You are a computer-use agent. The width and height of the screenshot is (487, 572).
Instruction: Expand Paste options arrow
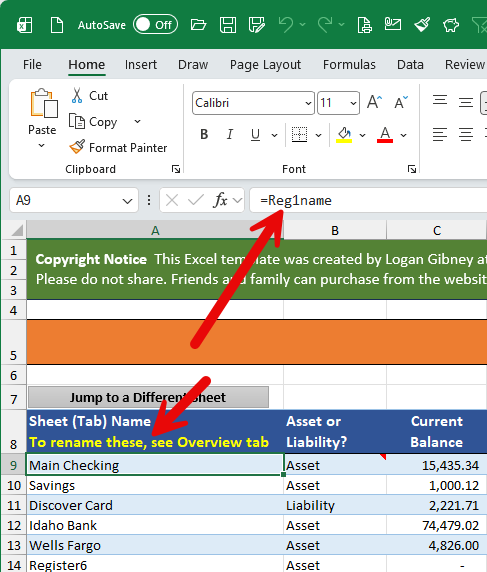[42, 146]
